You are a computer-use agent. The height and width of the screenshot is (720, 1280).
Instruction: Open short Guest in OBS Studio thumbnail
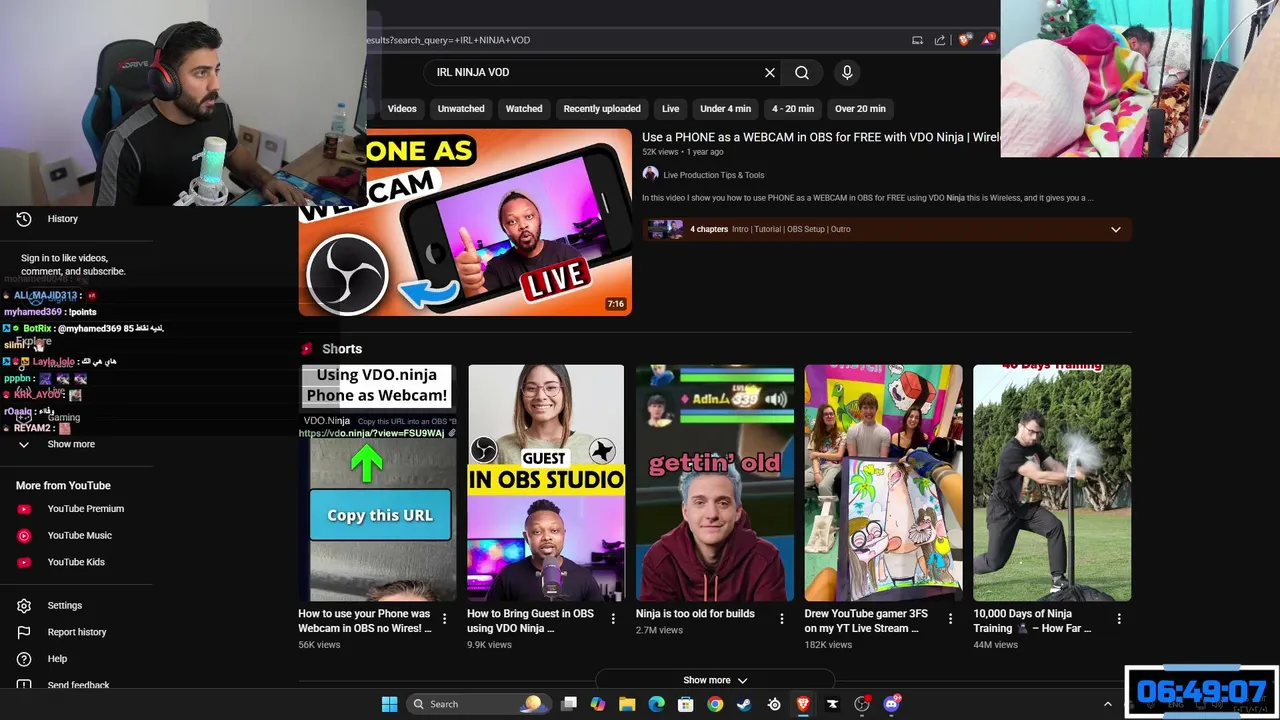[x=546, y=482]
